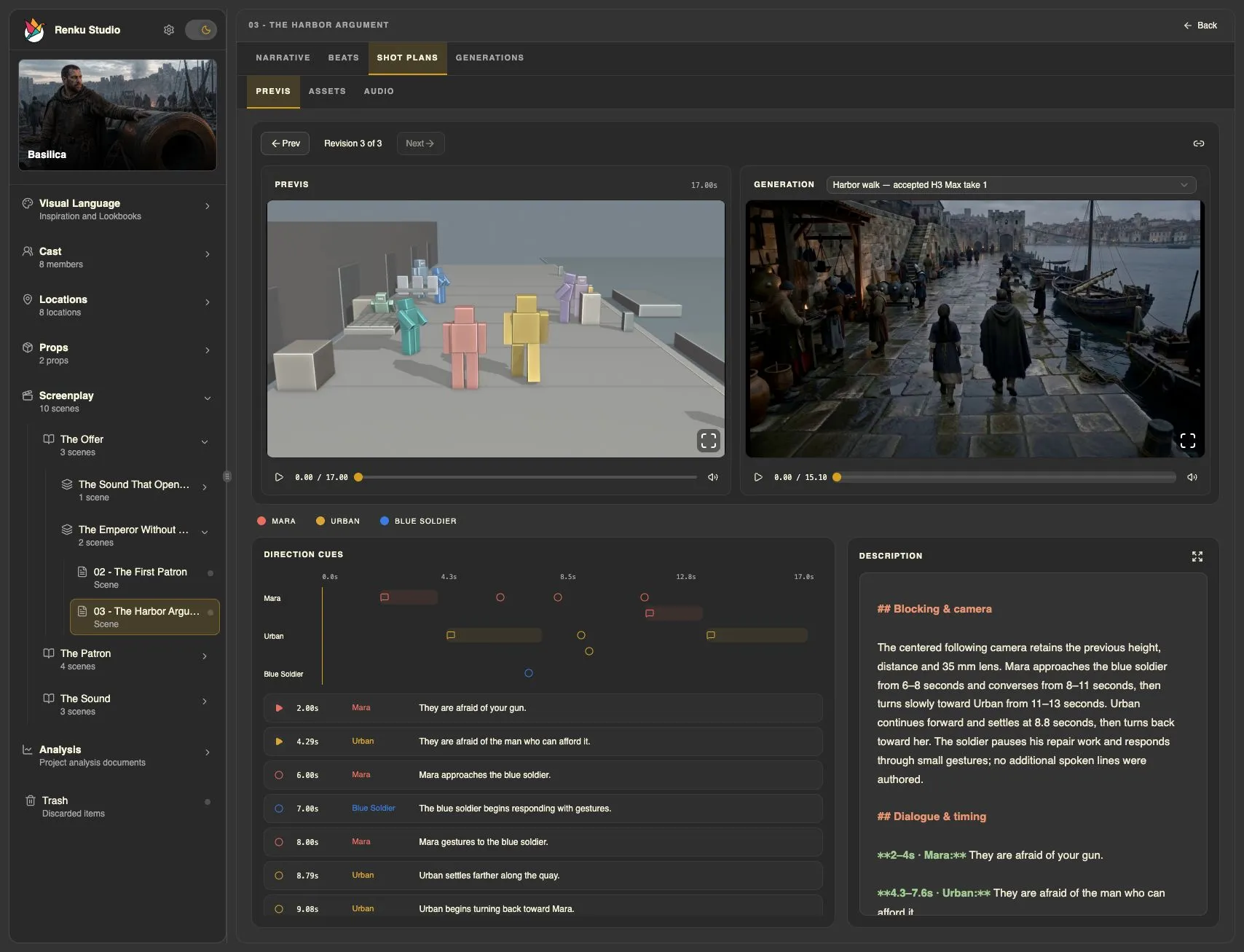1244x952 pixels.
Task: Open the Basilica project thumbnail
Action: point(117,115)
